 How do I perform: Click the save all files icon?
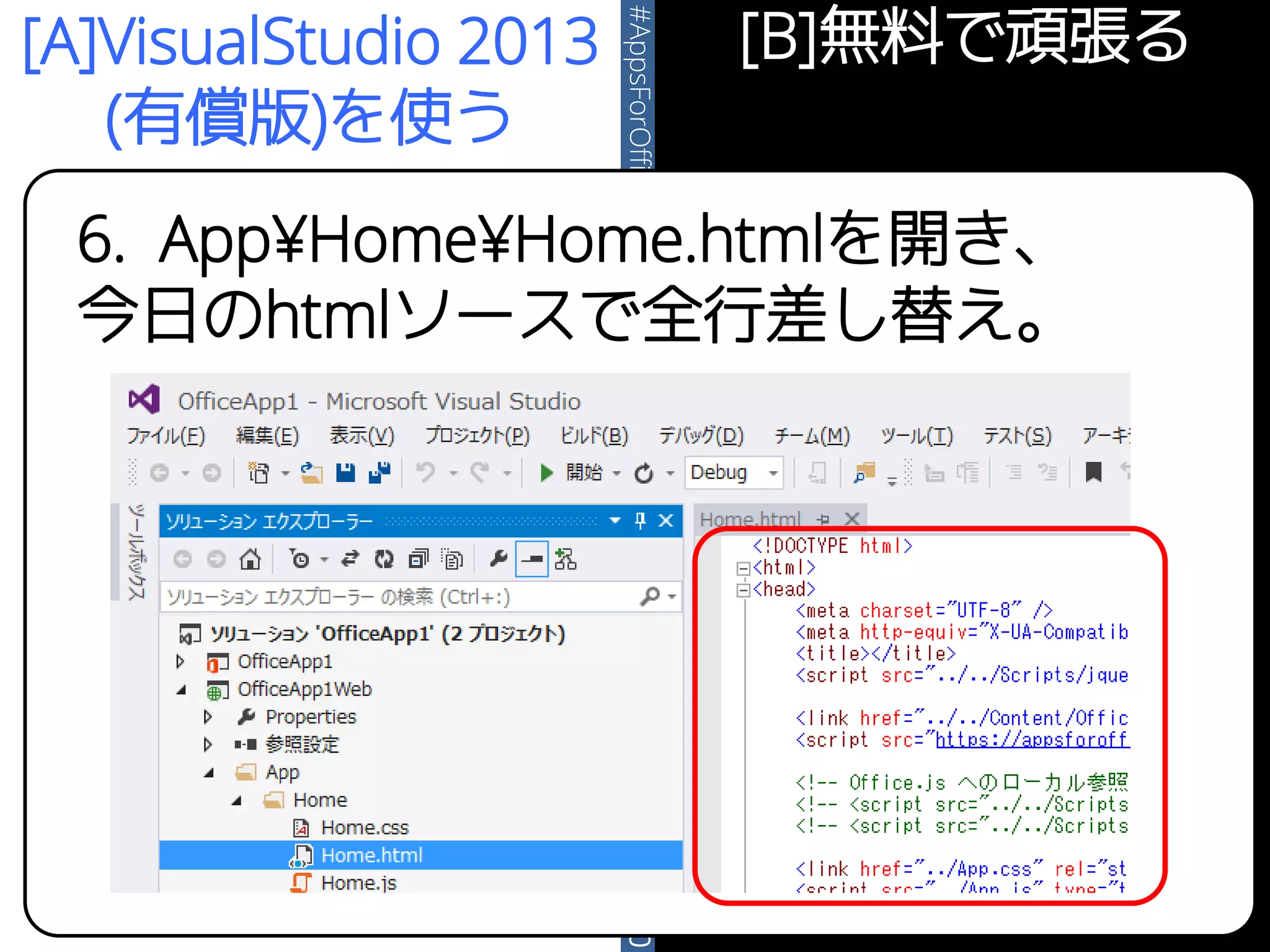pyautogui.click(x=380, y=473)
